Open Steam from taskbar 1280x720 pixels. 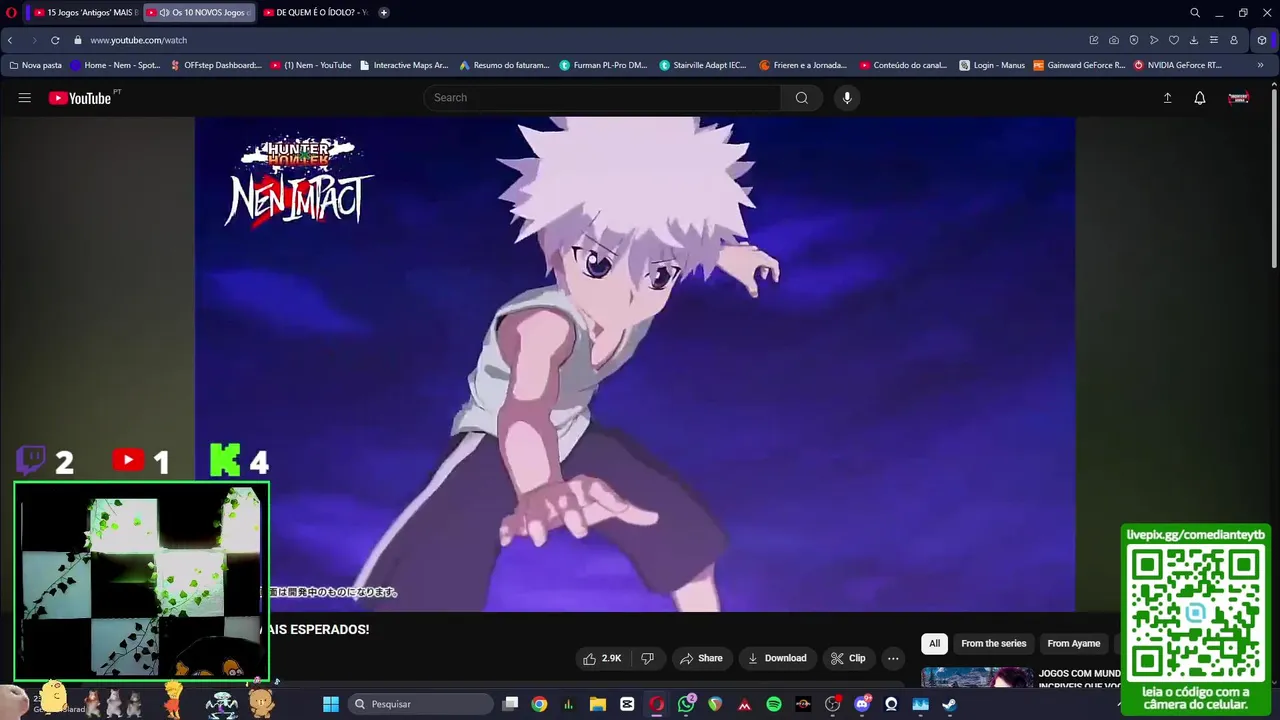click(949, 704)
